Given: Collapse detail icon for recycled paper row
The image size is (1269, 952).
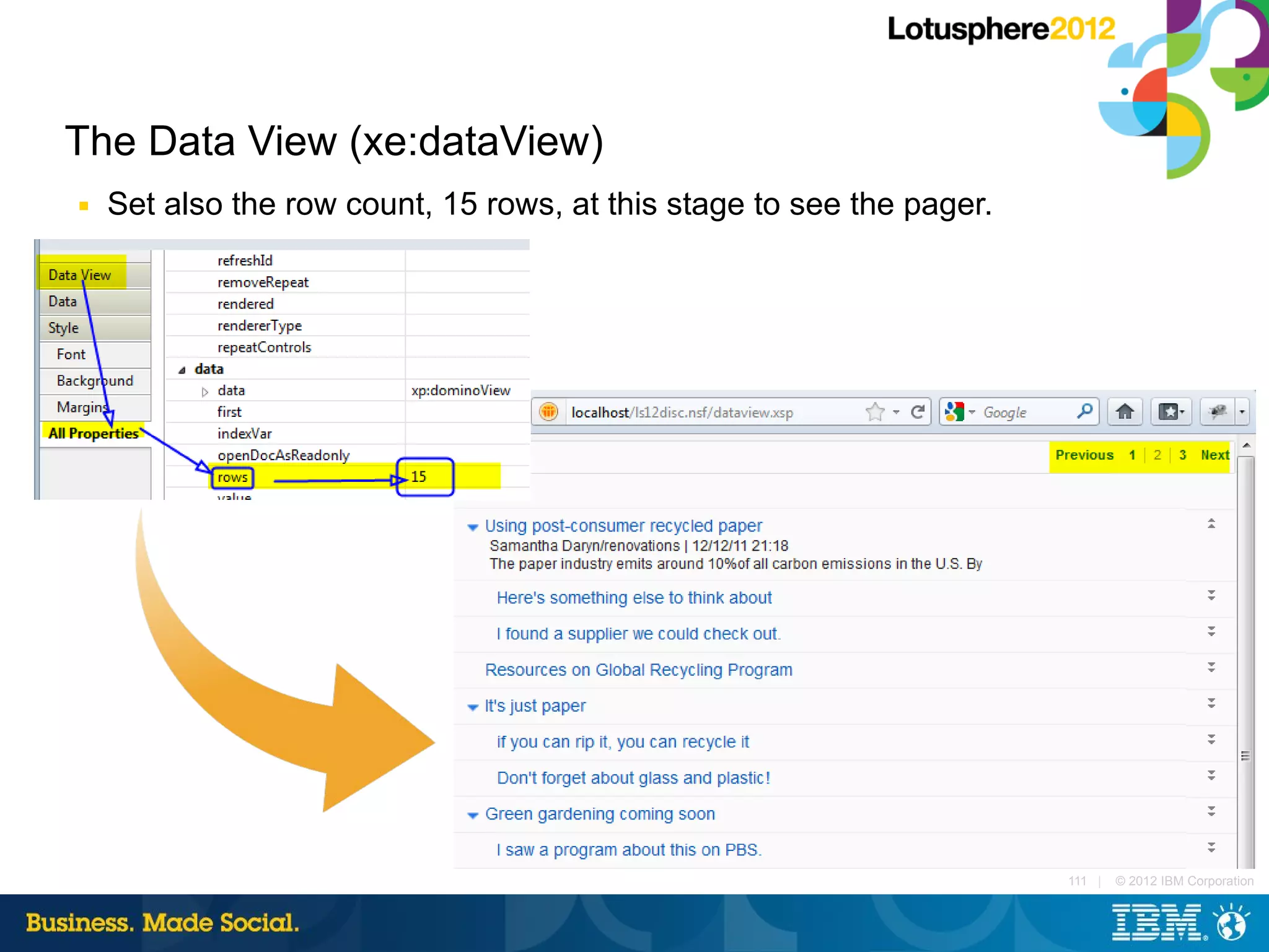Looking at the screenshot, I should [1211, 524].
